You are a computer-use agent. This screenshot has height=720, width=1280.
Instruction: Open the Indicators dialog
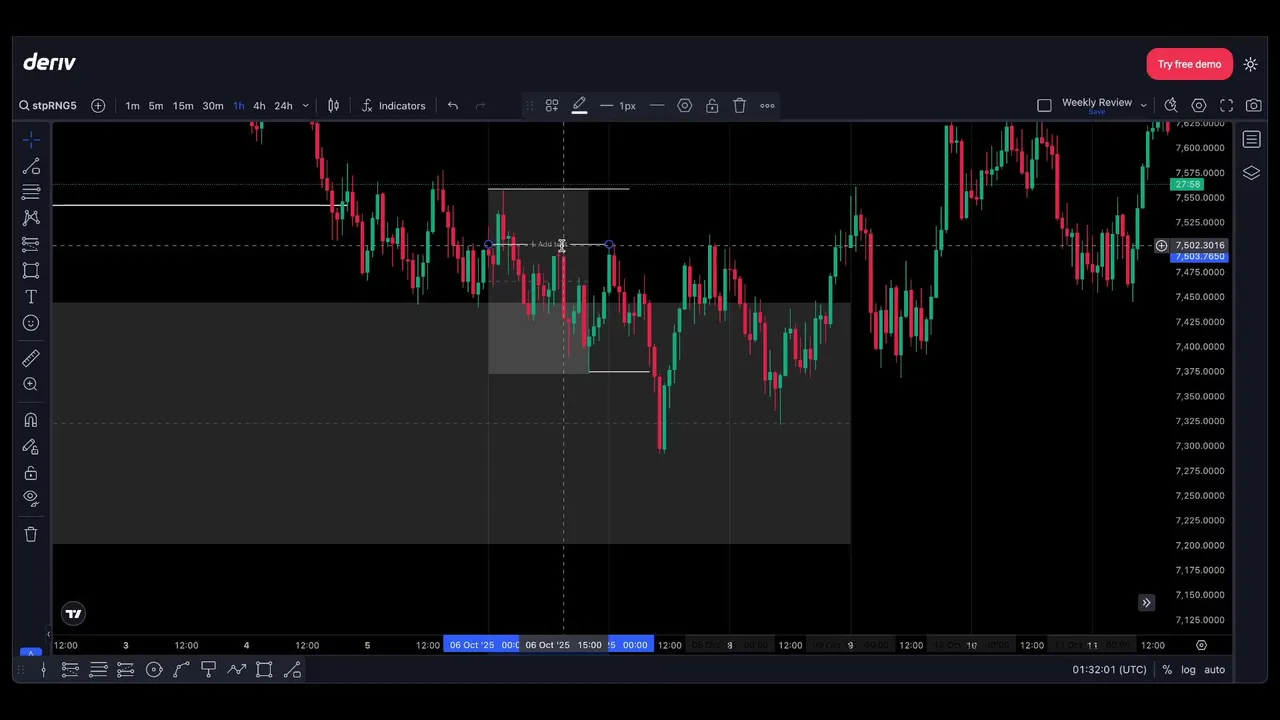point(393,106)
